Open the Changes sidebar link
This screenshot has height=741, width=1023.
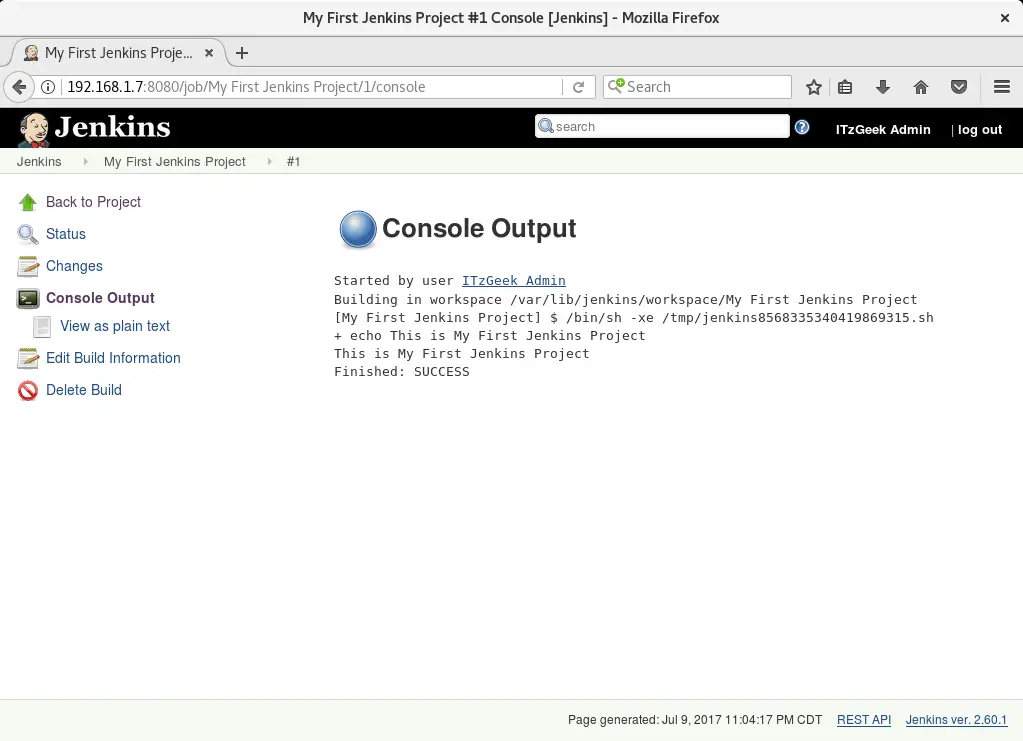pyautogui.click(x=74, y=266)
